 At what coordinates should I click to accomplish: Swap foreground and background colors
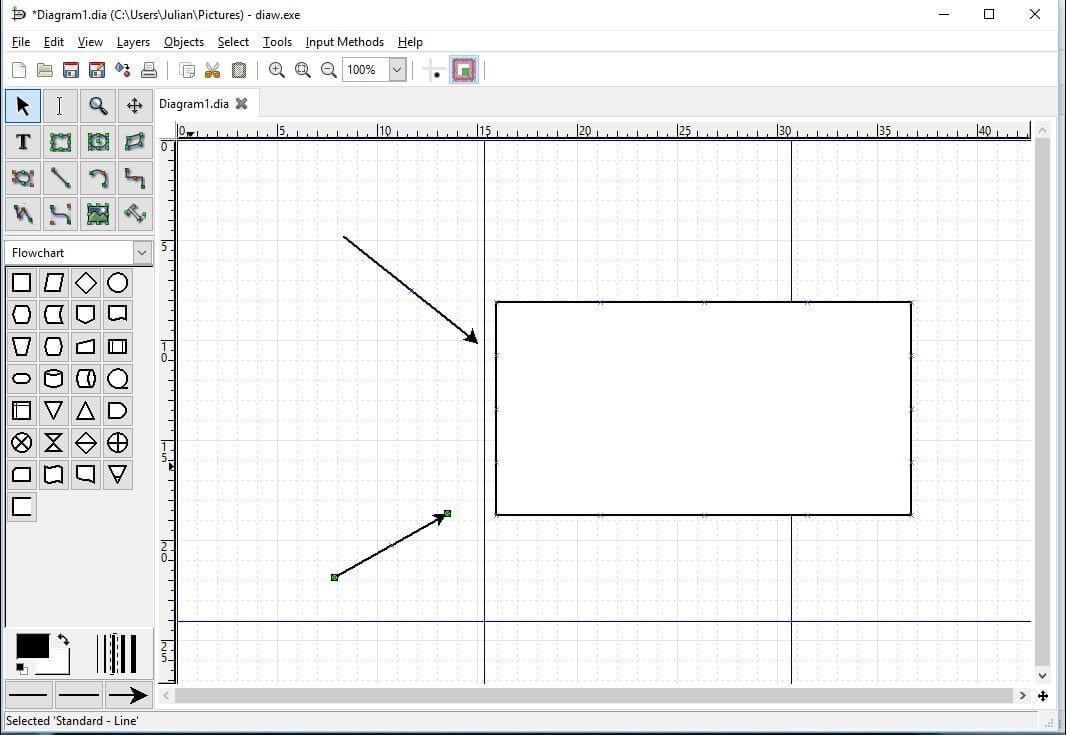pos(63,640)
